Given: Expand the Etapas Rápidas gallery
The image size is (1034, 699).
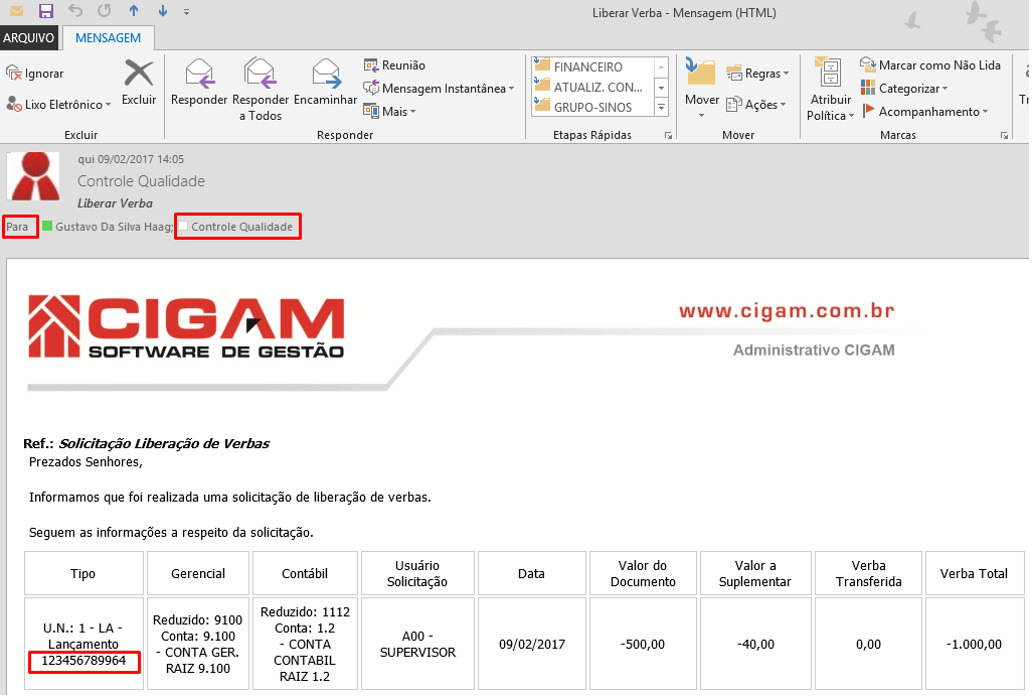Looking at the screenshot, I should pyautogui.click(x=661, y=107).
